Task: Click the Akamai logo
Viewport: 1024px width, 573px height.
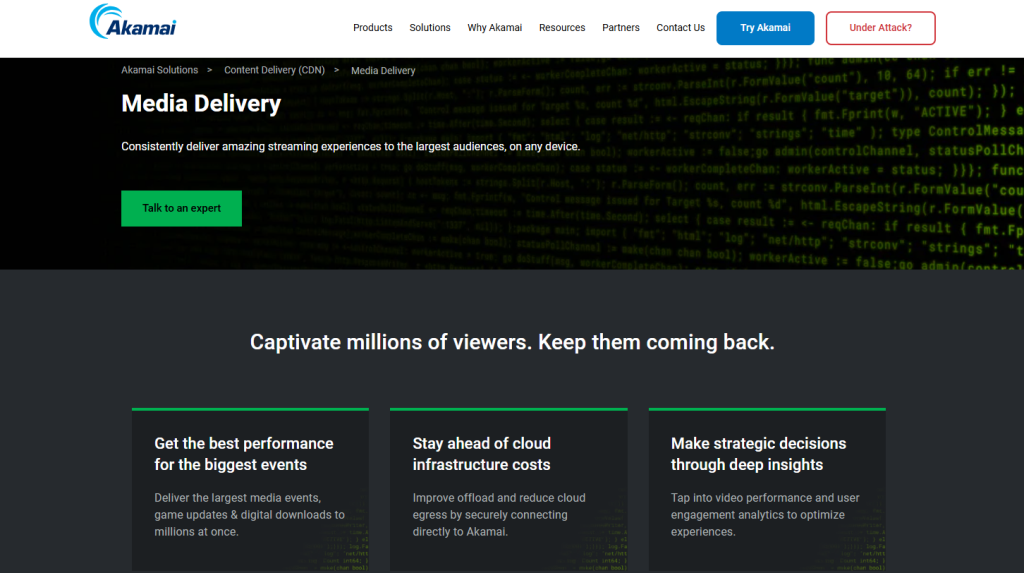Action: pos(133,22)
